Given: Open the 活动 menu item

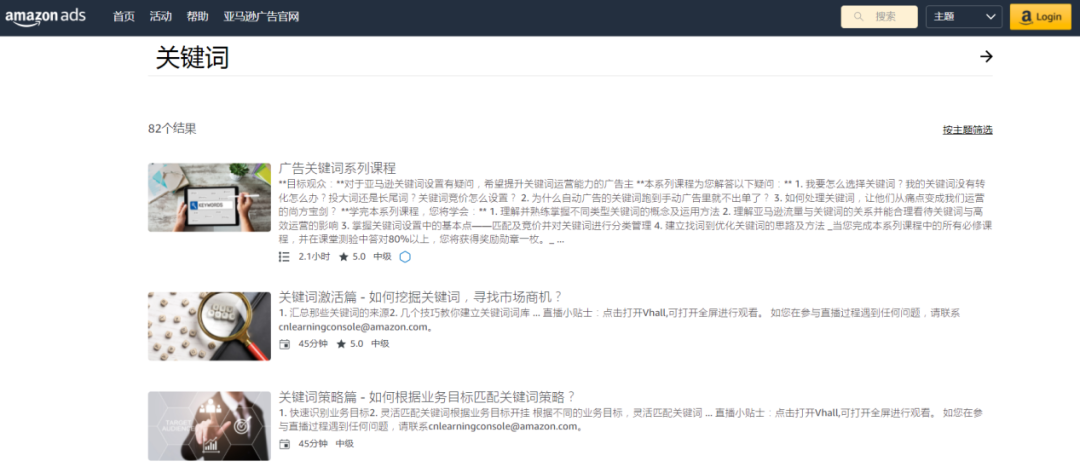Looking at the screenshot, I should 160,17.
